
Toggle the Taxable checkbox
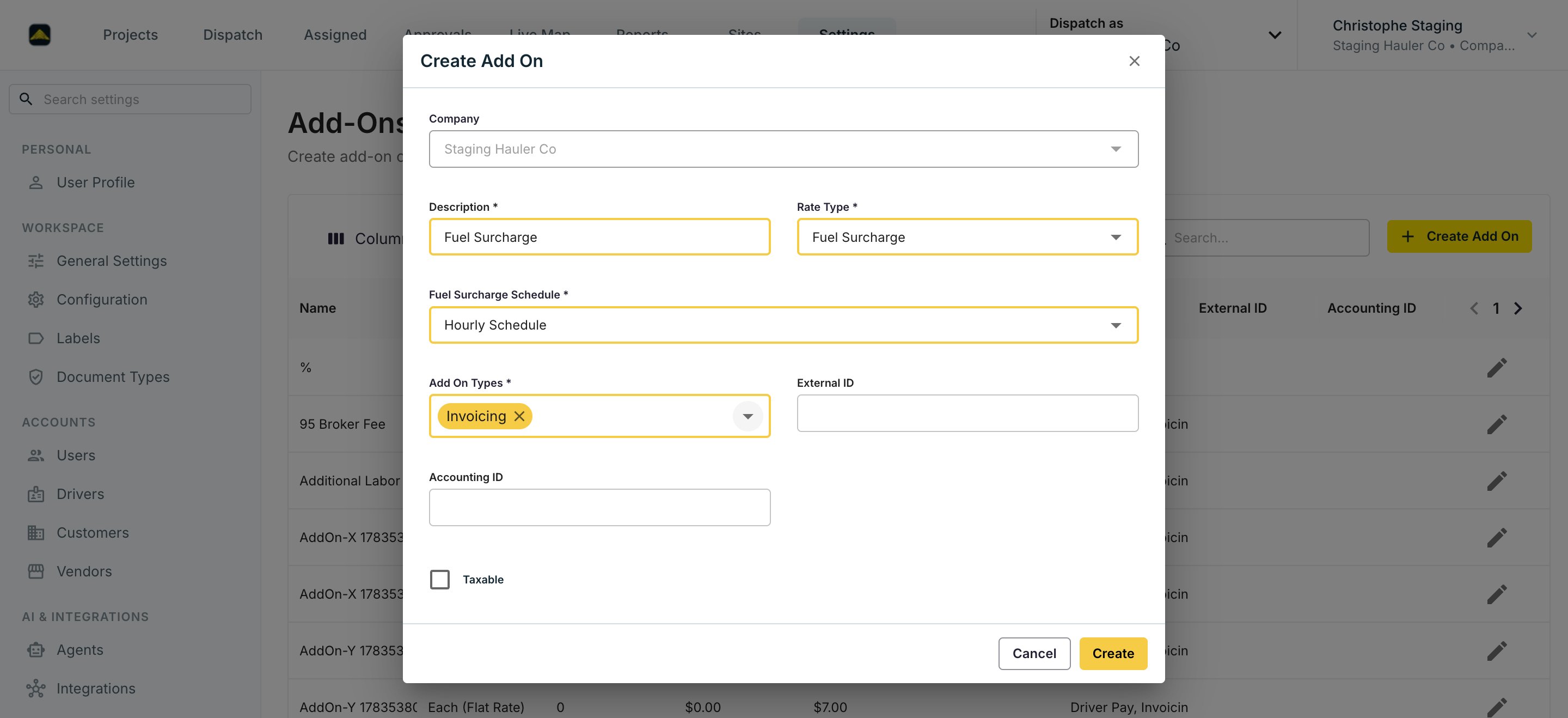tap(439, 579)
